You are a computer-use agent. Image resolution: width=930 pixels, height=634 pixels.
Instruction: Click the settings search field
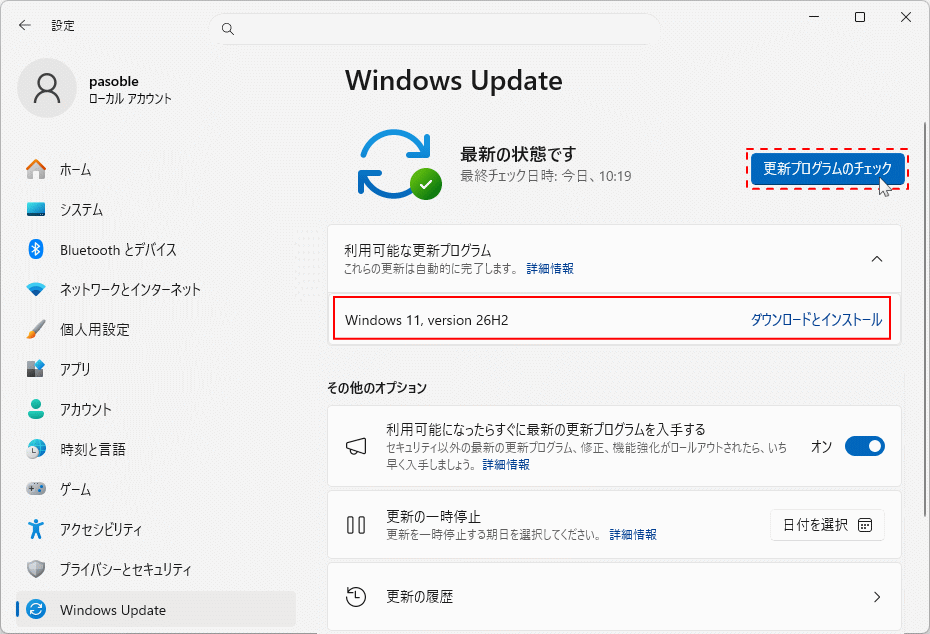434,28
